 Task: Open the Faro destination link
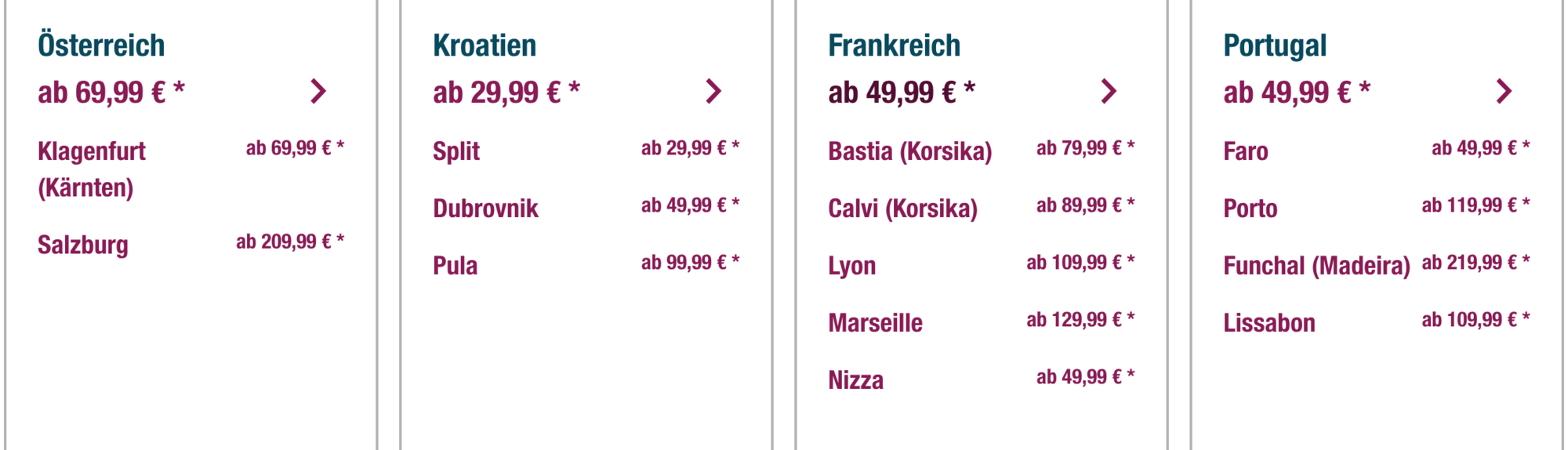coord(1245,151)
